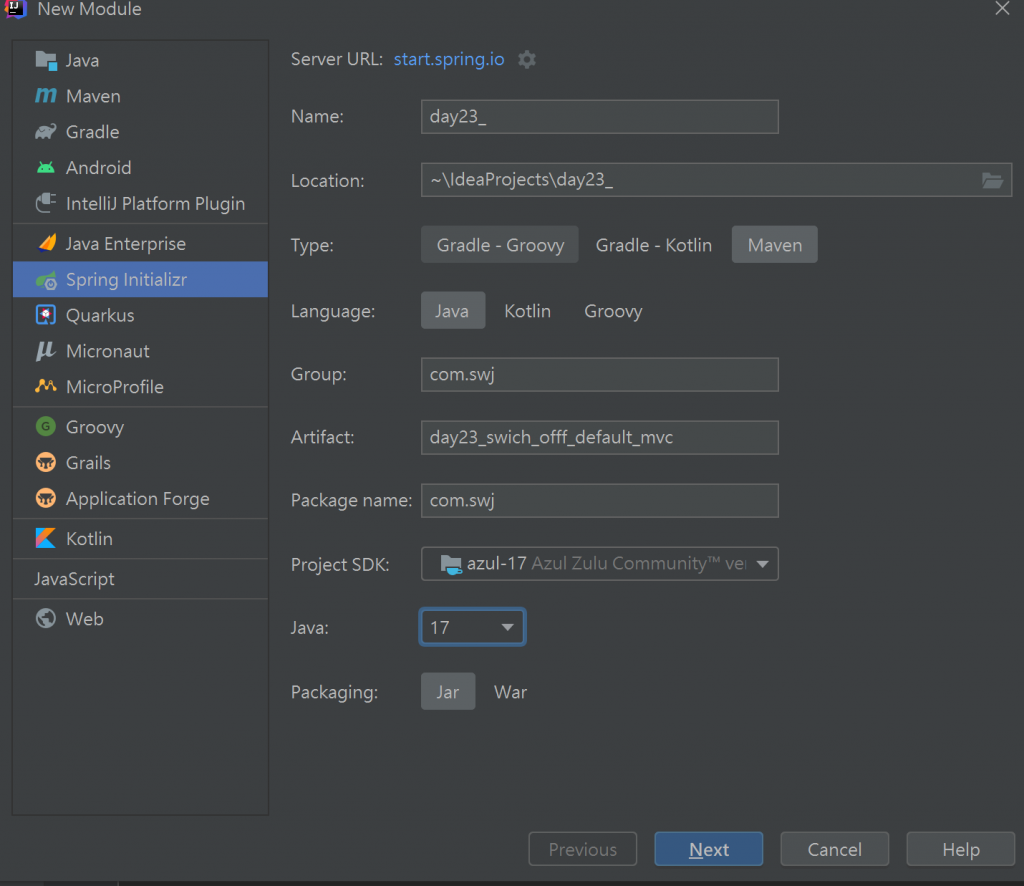The image size is (1024, 886).
Task: Click the MicroProfile icon
Action: 46,386
